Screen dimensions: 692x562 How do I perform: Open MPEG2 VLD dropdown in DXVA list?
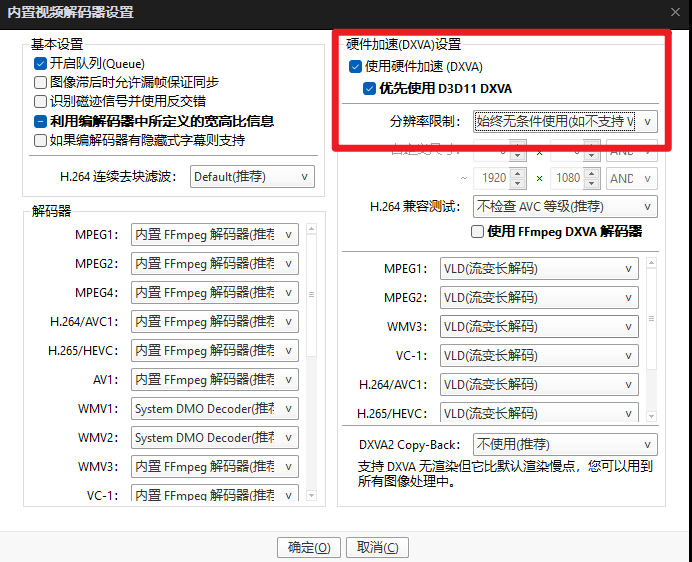click(539, 298)
